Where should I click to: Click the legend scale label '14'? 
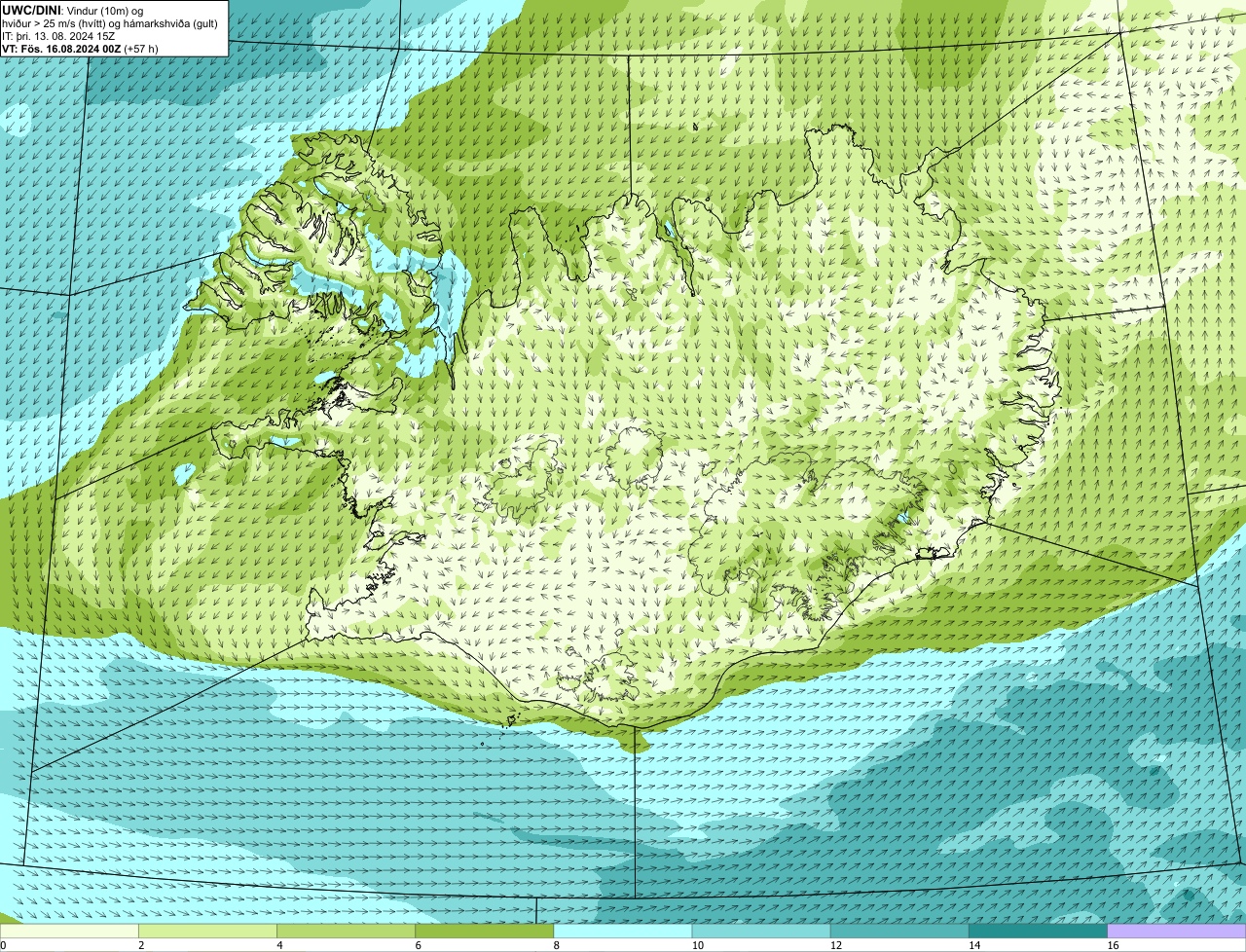pos(974,945)
